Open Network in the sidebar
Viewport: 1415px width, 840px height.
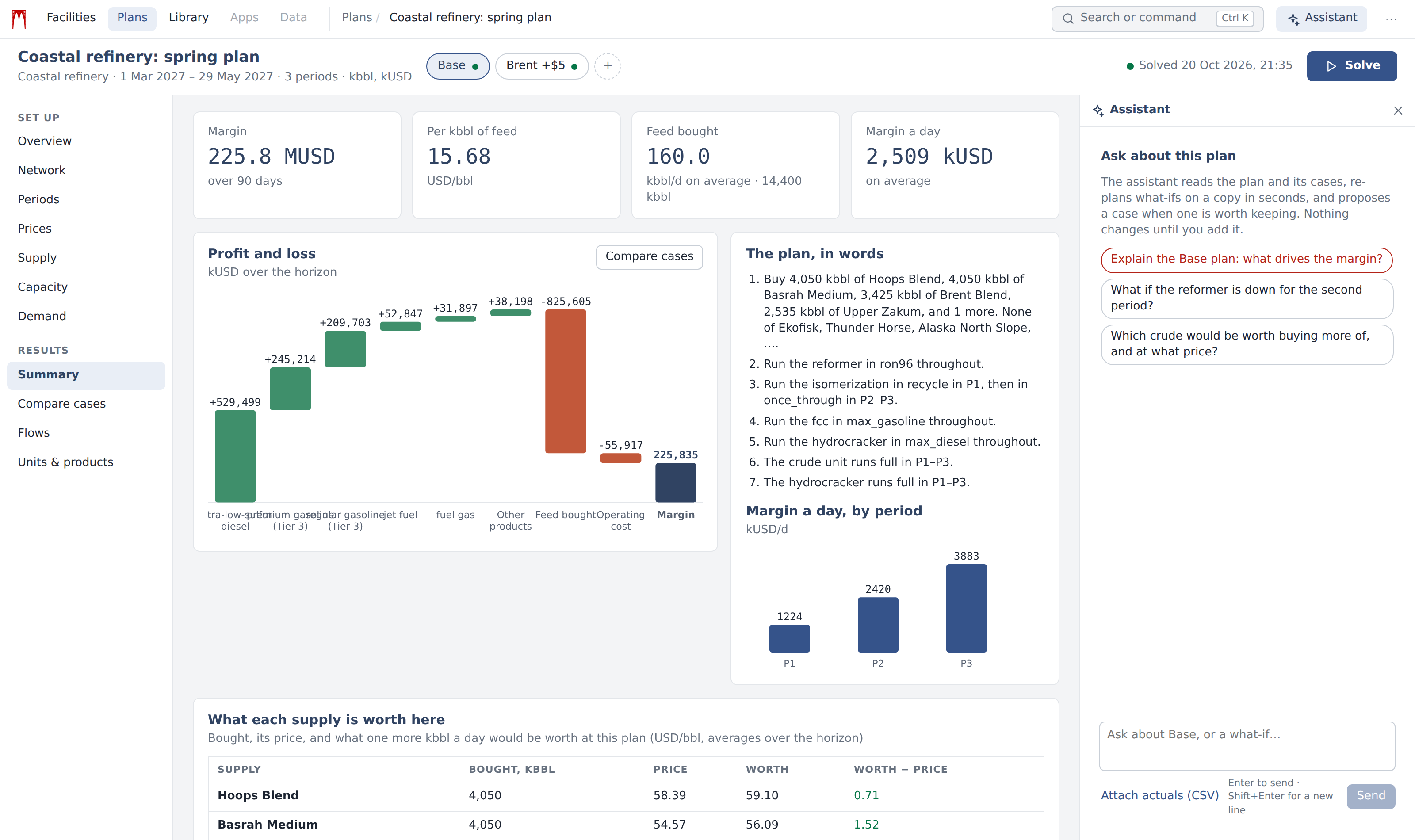click(x=86, y=170)
